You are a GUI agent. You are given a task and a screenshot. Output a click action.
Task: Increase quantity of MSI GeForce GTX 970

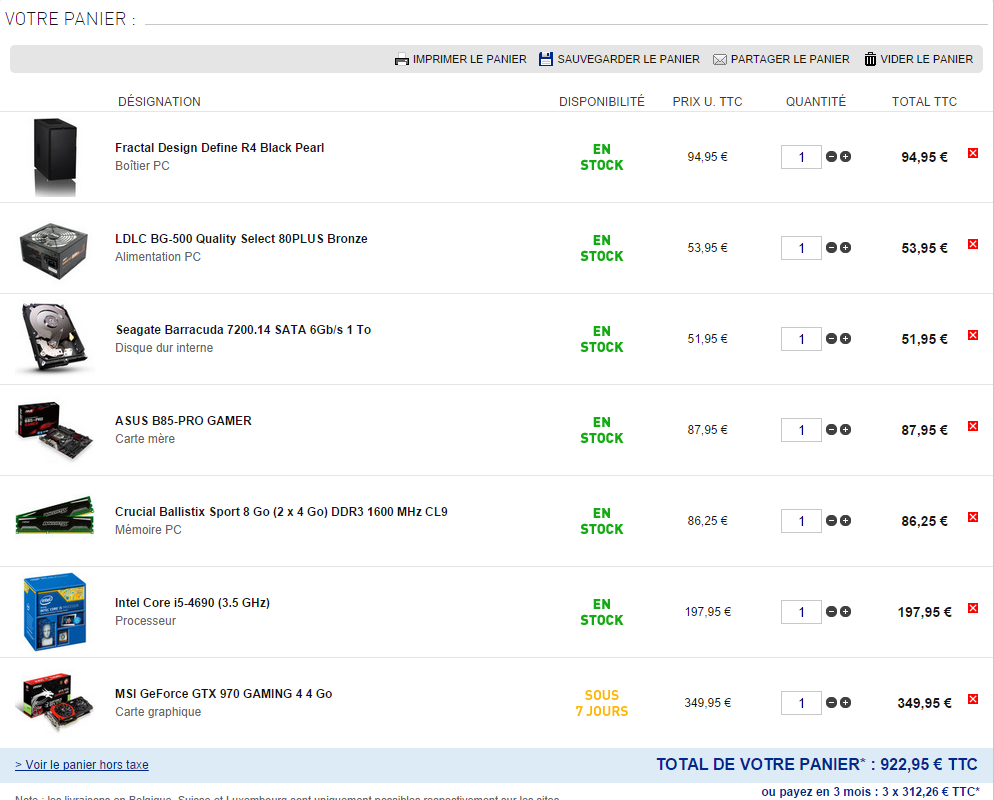point(846,702)
